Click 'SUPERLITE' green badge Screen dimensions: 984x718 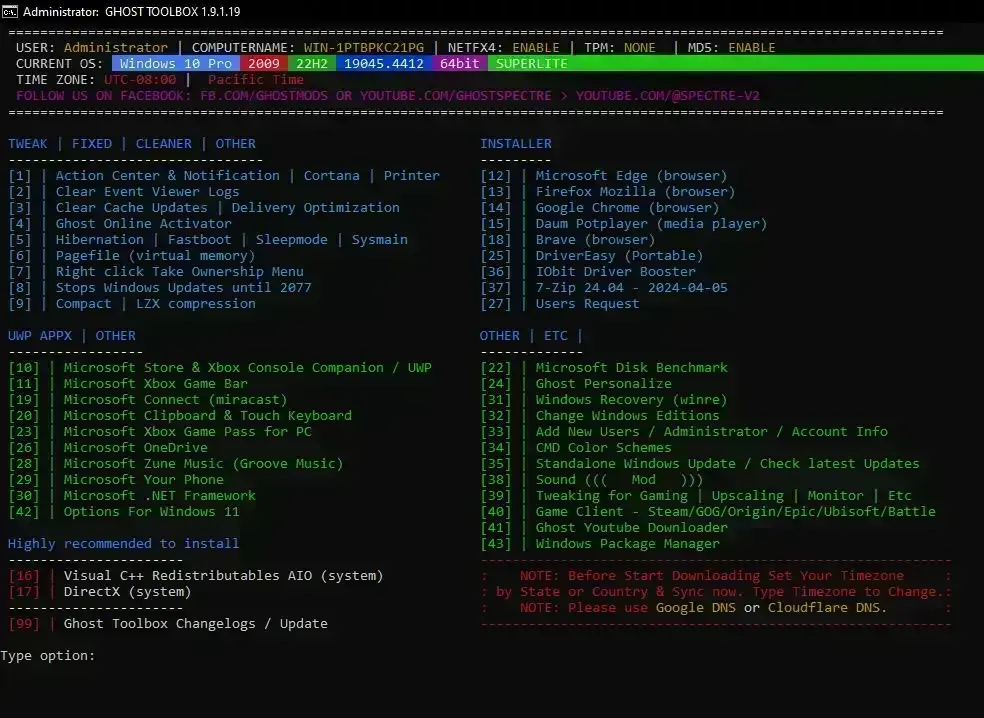(x=532, y=63)
